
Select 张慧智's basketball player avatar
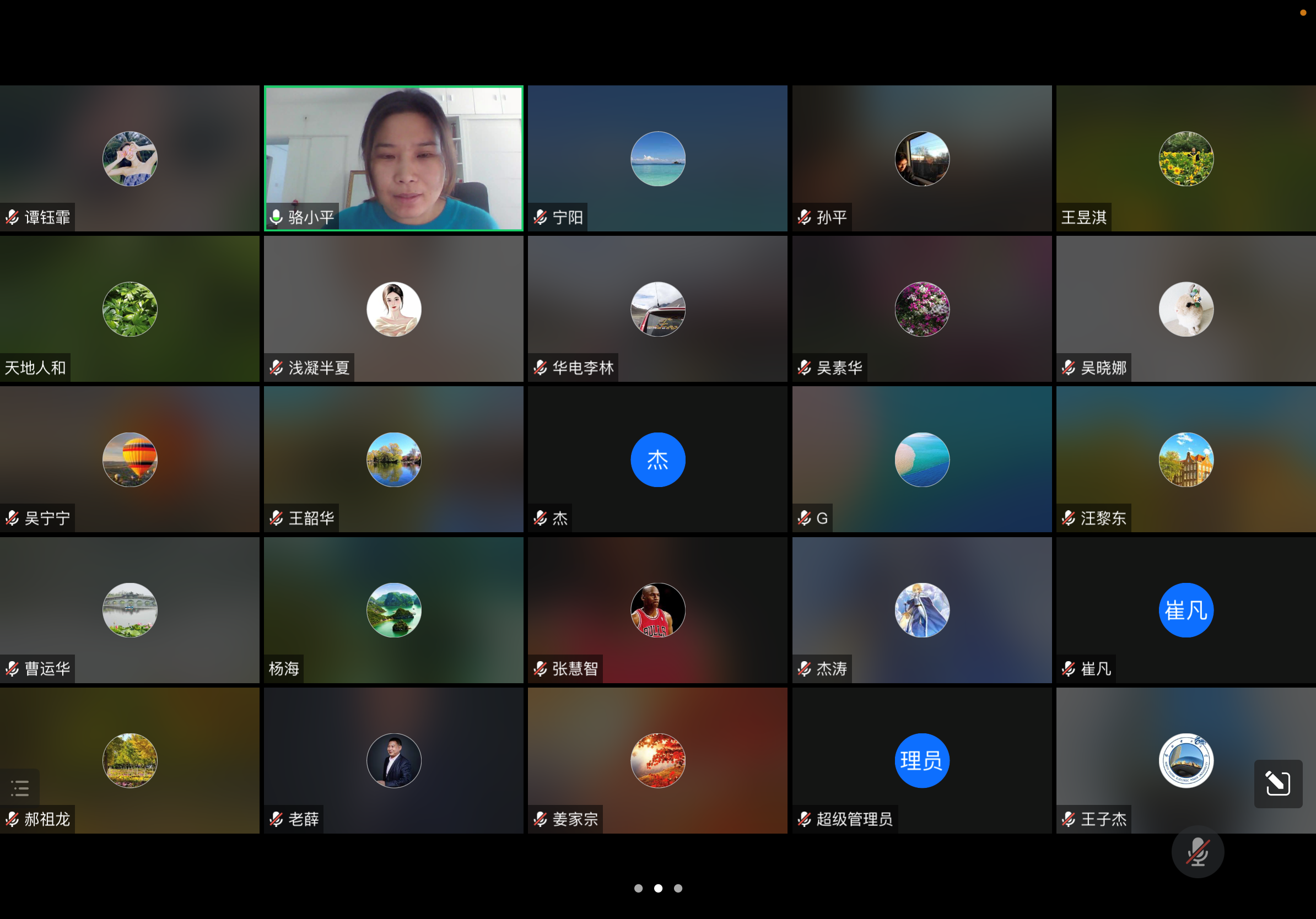[657, 610]
